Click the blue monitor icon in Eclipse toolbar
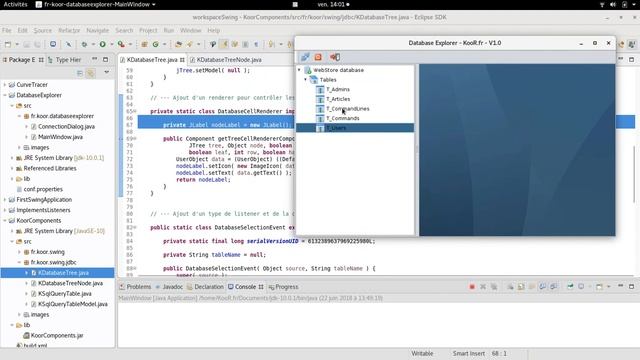640x360 pixels. [53, 44]
